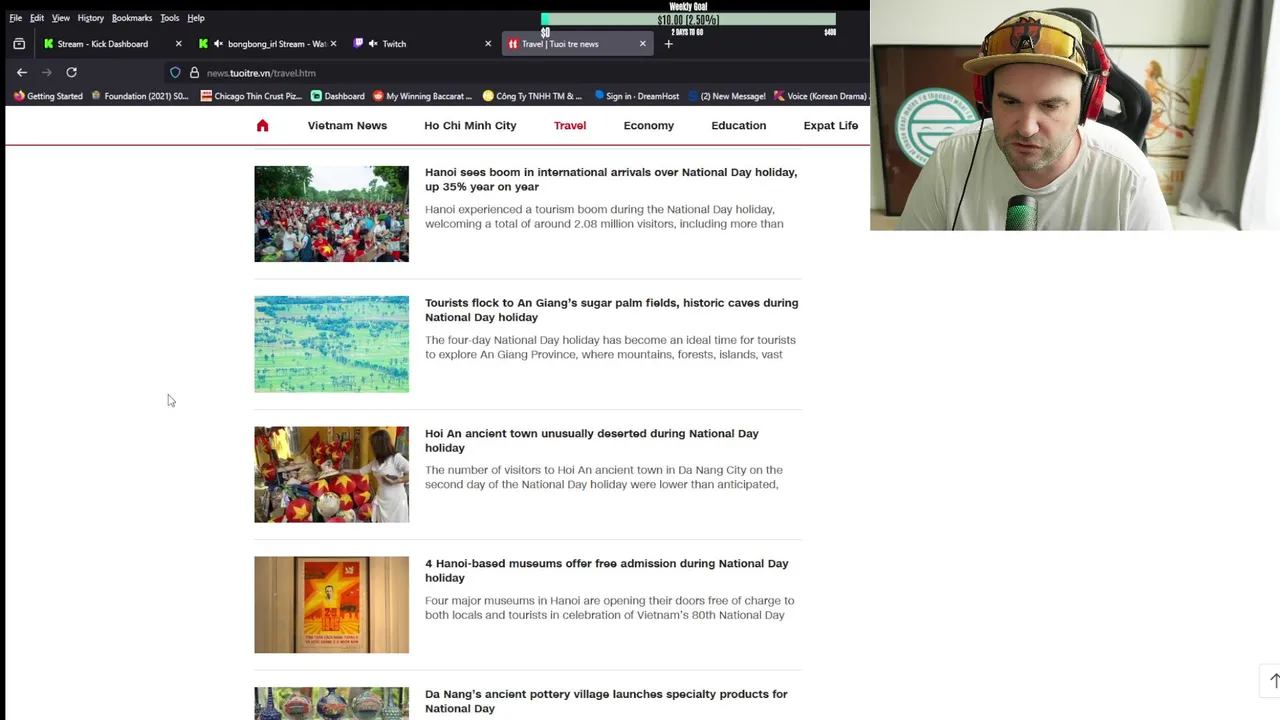Viewport: 1280px width, 720px height.
Task: Click the browser back arrow
Action: (x=21, y=72)
